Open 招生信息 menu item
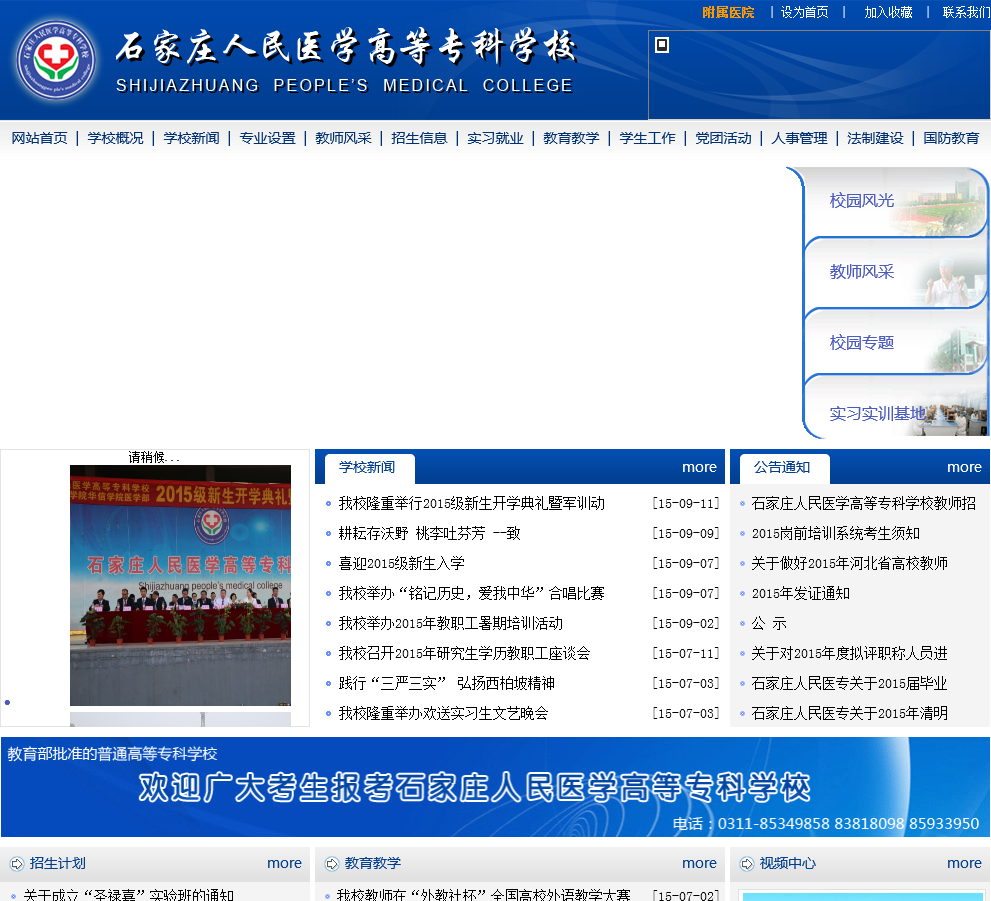Viewport: 991px width, 901px height. click(x=419, y=138)
